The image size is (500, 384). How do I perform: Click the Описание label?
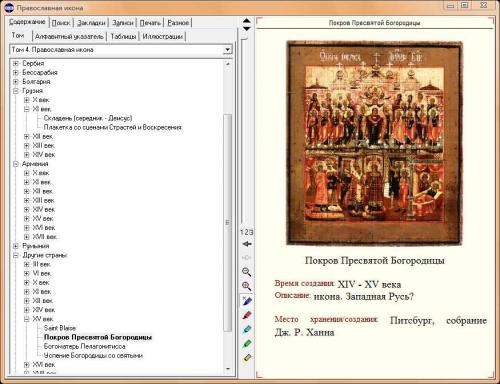292,295
